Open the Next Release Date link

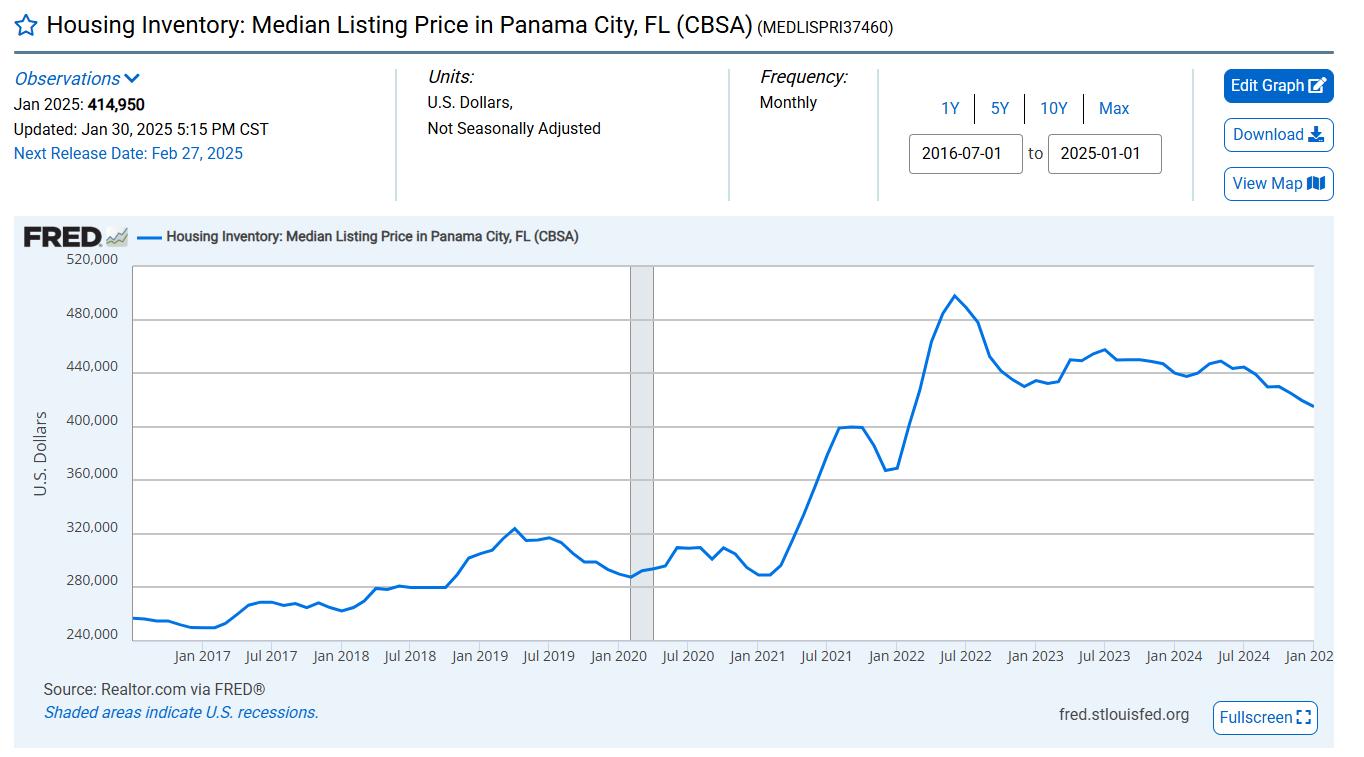coord(128,153)
